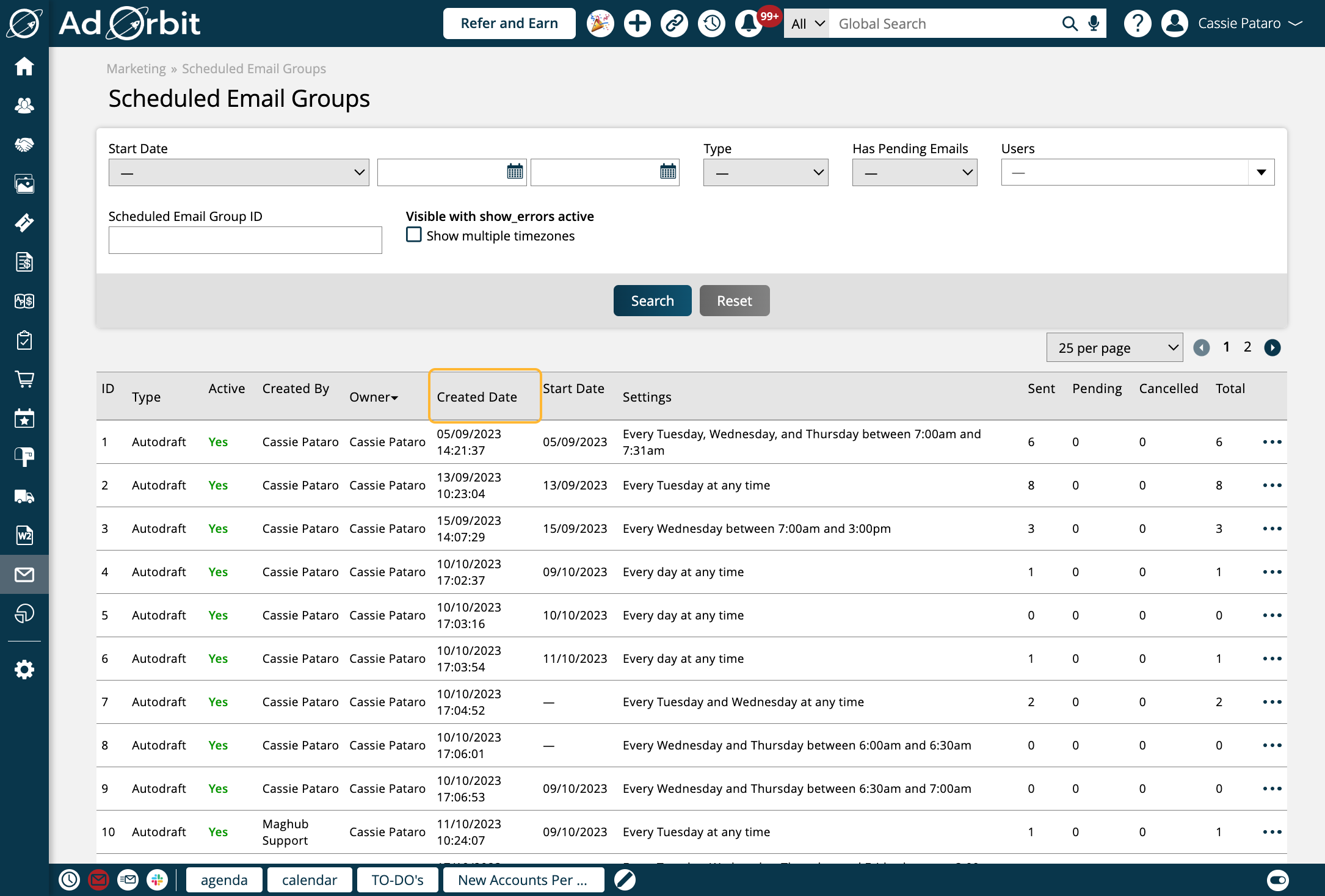Open the shopping cart icon
Screen dimensions: 1325x896
(24, 379)
